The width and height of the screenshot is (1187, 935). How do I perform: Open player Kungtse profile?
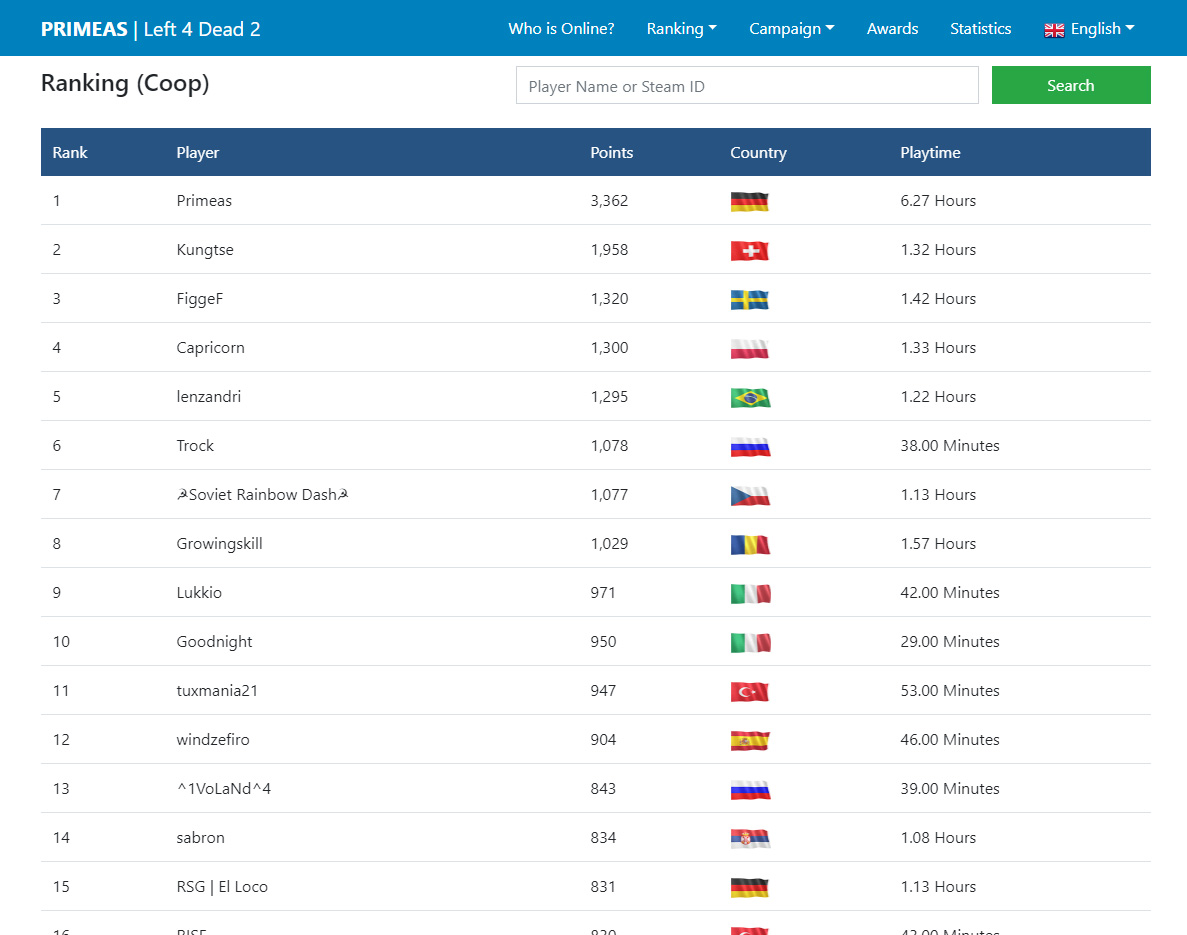point(205,250)
